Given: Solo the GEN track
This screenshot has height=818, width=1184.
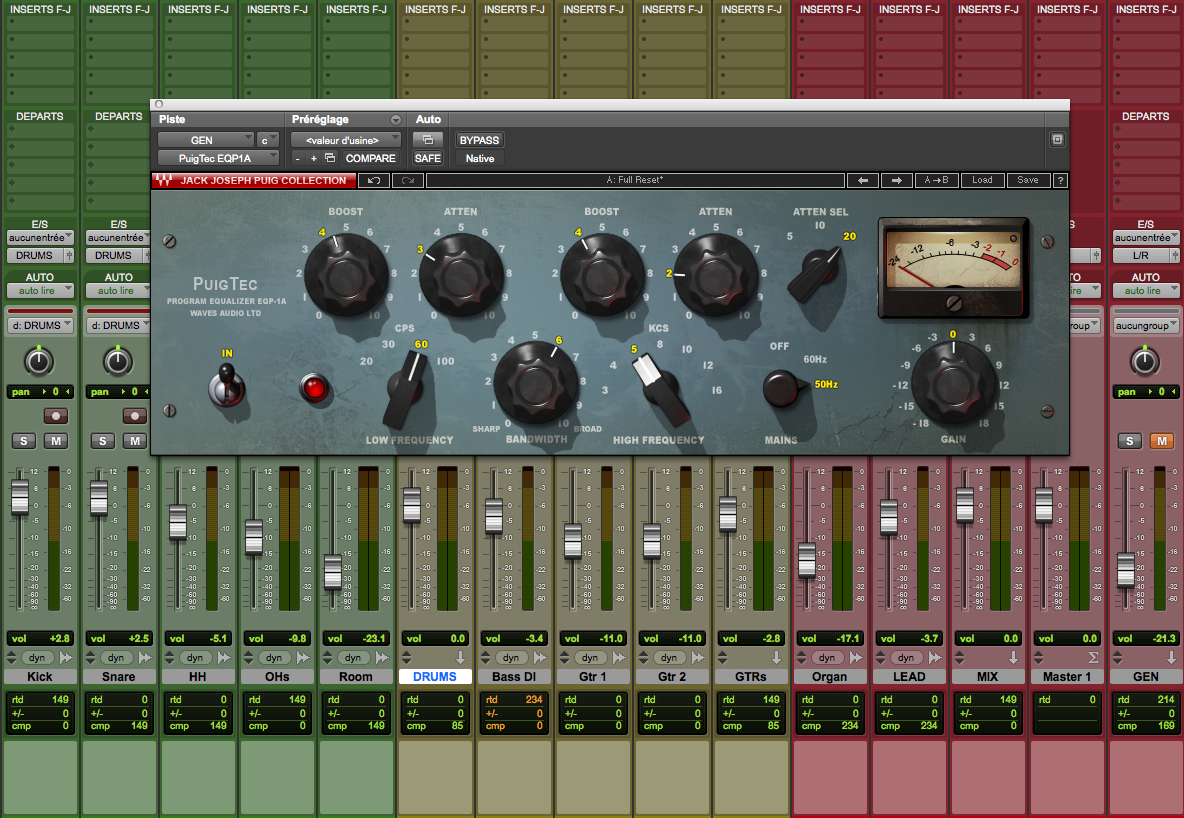Looking at the screenshot, I should (x=1130, y=440).
